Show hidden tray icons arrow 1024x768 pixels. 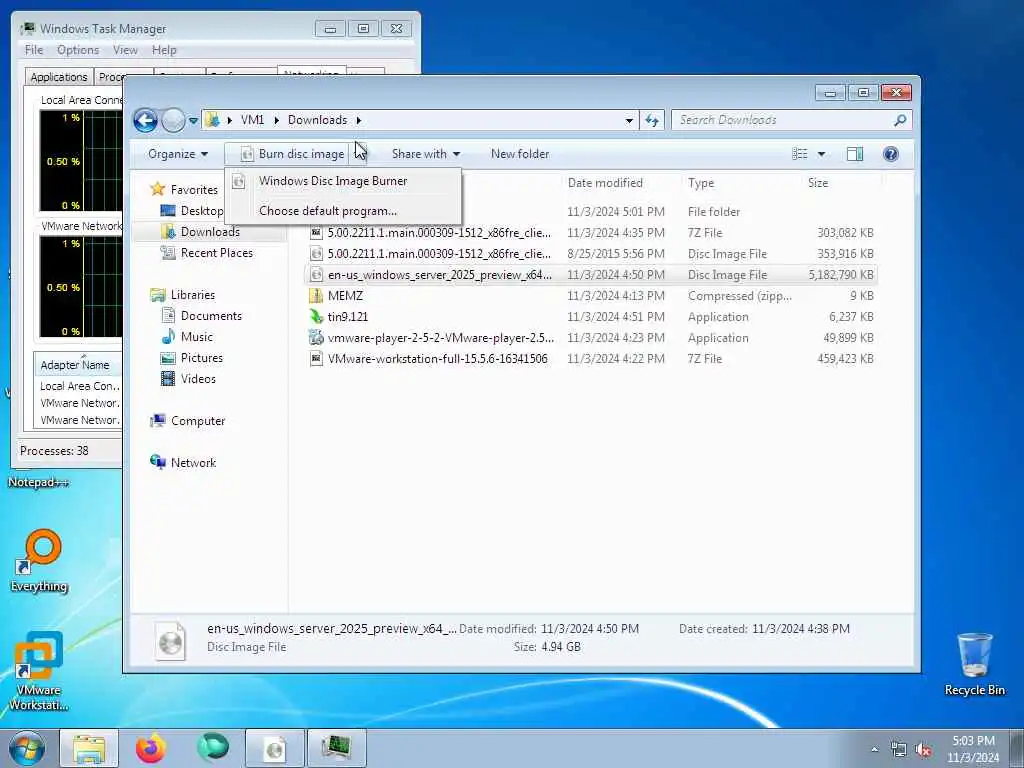coord(875,750)
